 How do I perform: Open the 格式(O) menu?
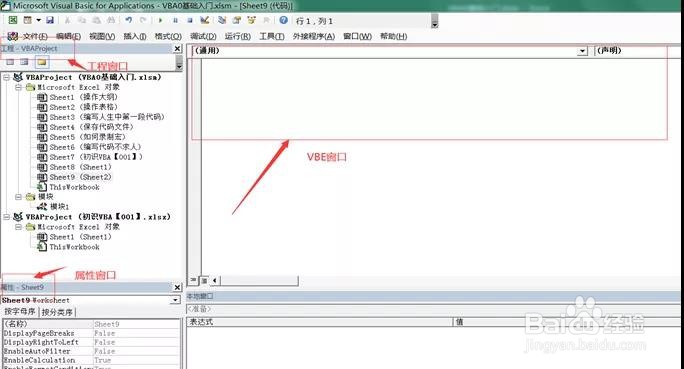click(x=168, y=37)
